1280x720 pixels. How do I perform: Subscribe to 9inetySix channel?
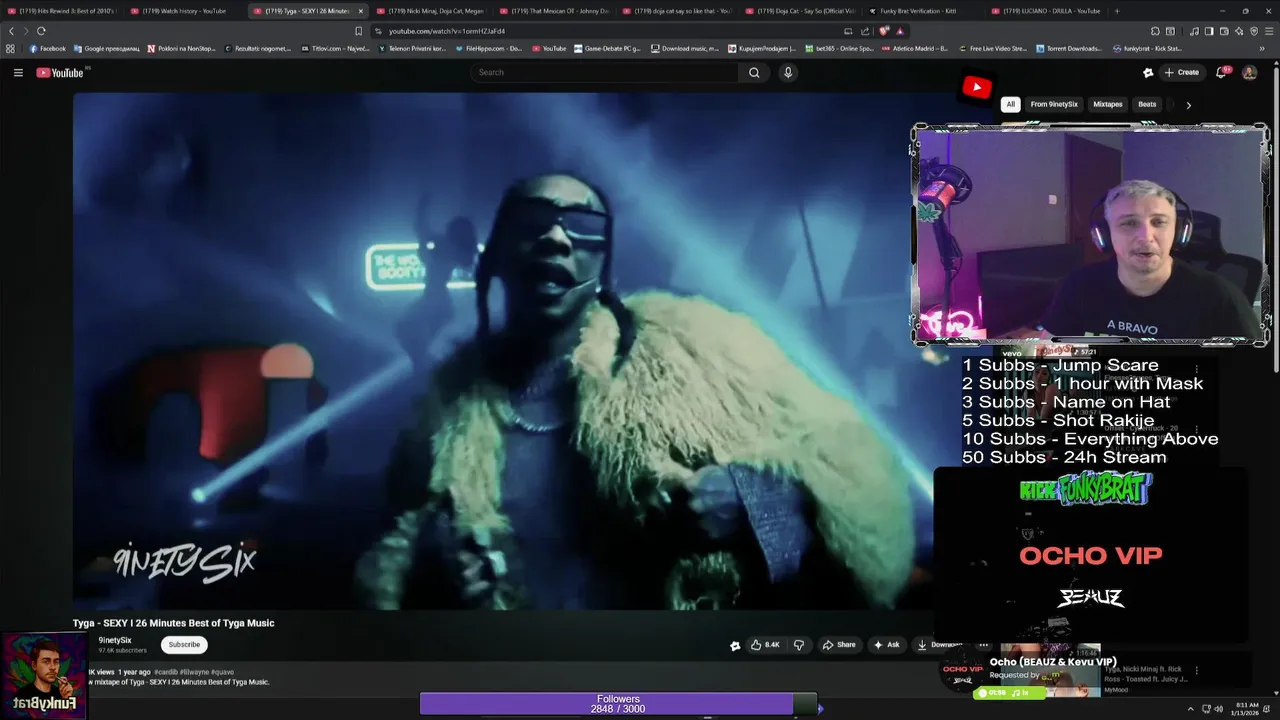[184, 645]
